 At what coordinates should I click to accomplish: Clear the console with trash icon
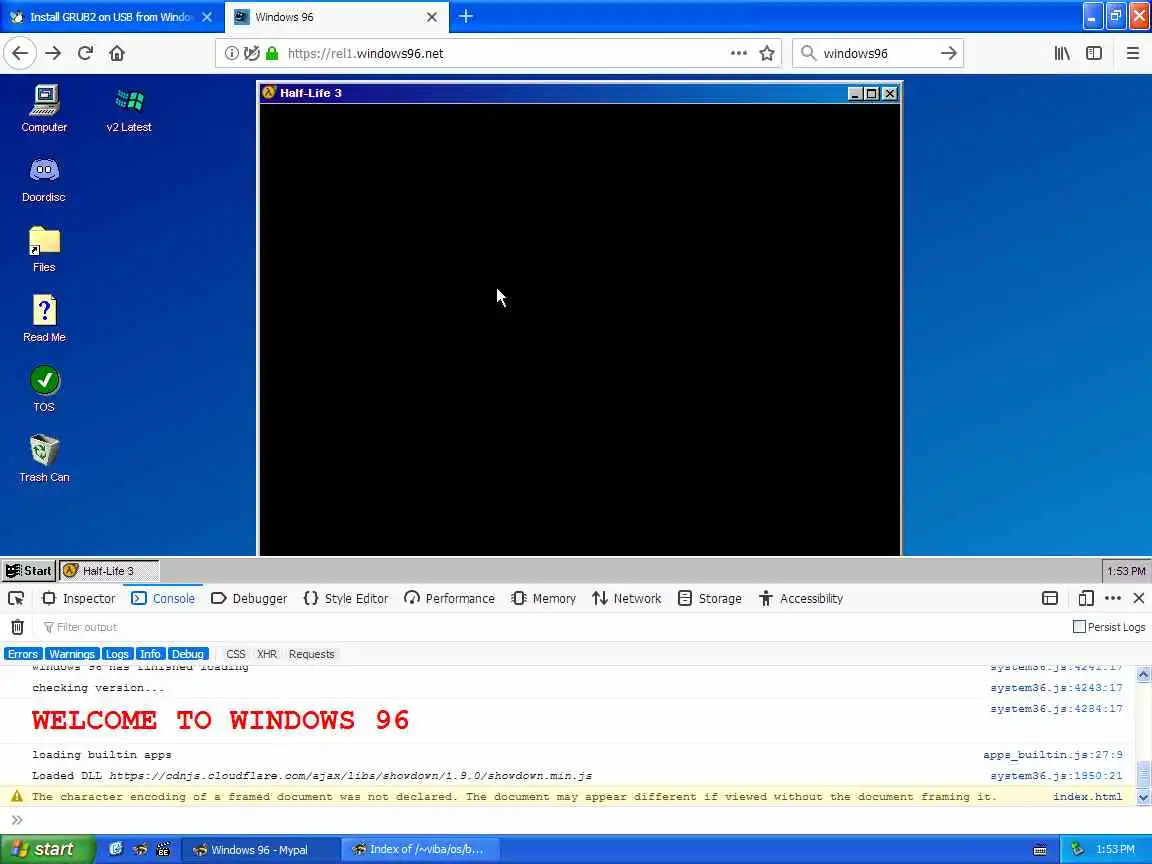[x=18, y=627]
